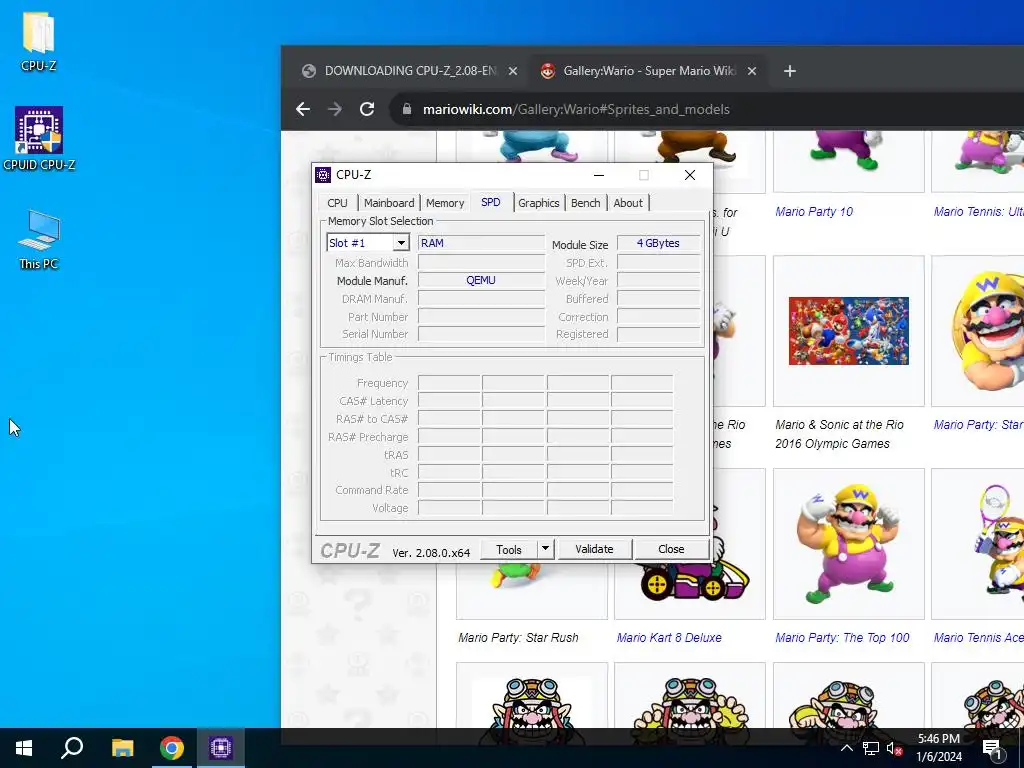Click the CPU-Z title bar icon
The width and height of the screenshot is (1024, 768).
[323, 175]
